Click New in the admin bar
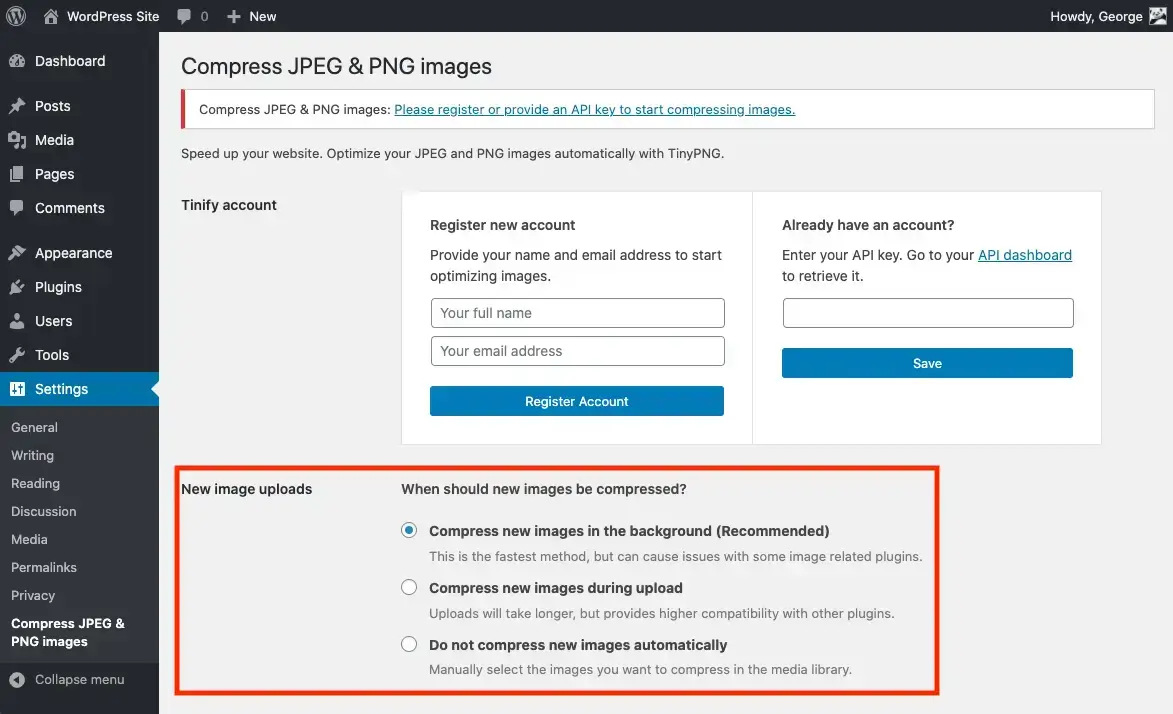 pyautogui.click(x=263, y=16)
